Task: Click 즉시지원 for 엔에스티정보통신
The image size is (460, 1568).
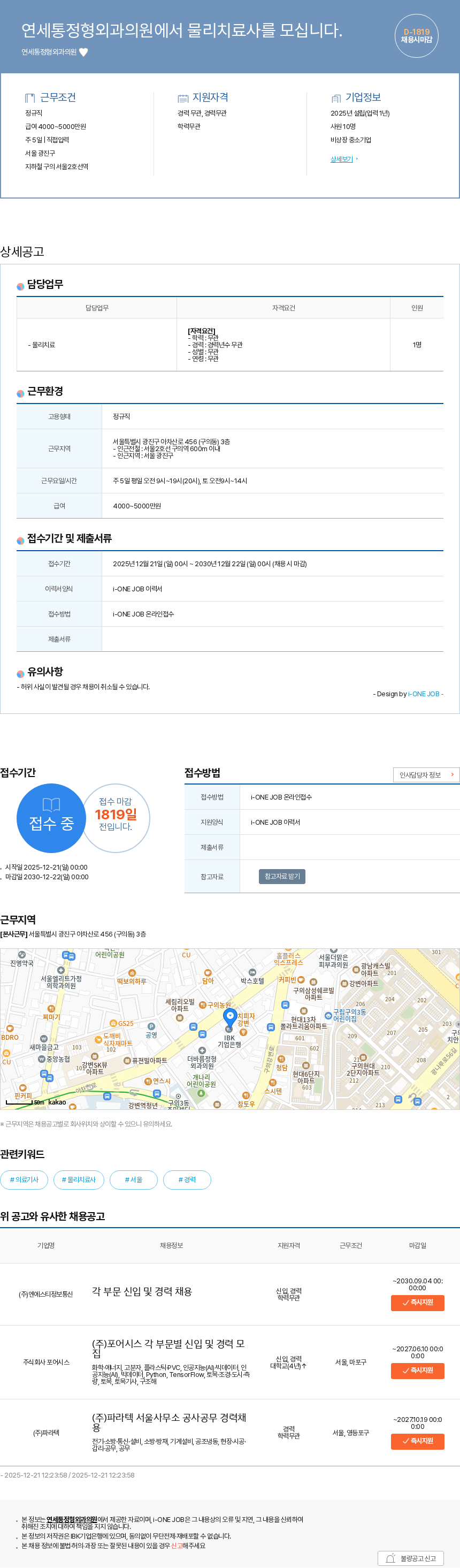Action: [417, 1303]
